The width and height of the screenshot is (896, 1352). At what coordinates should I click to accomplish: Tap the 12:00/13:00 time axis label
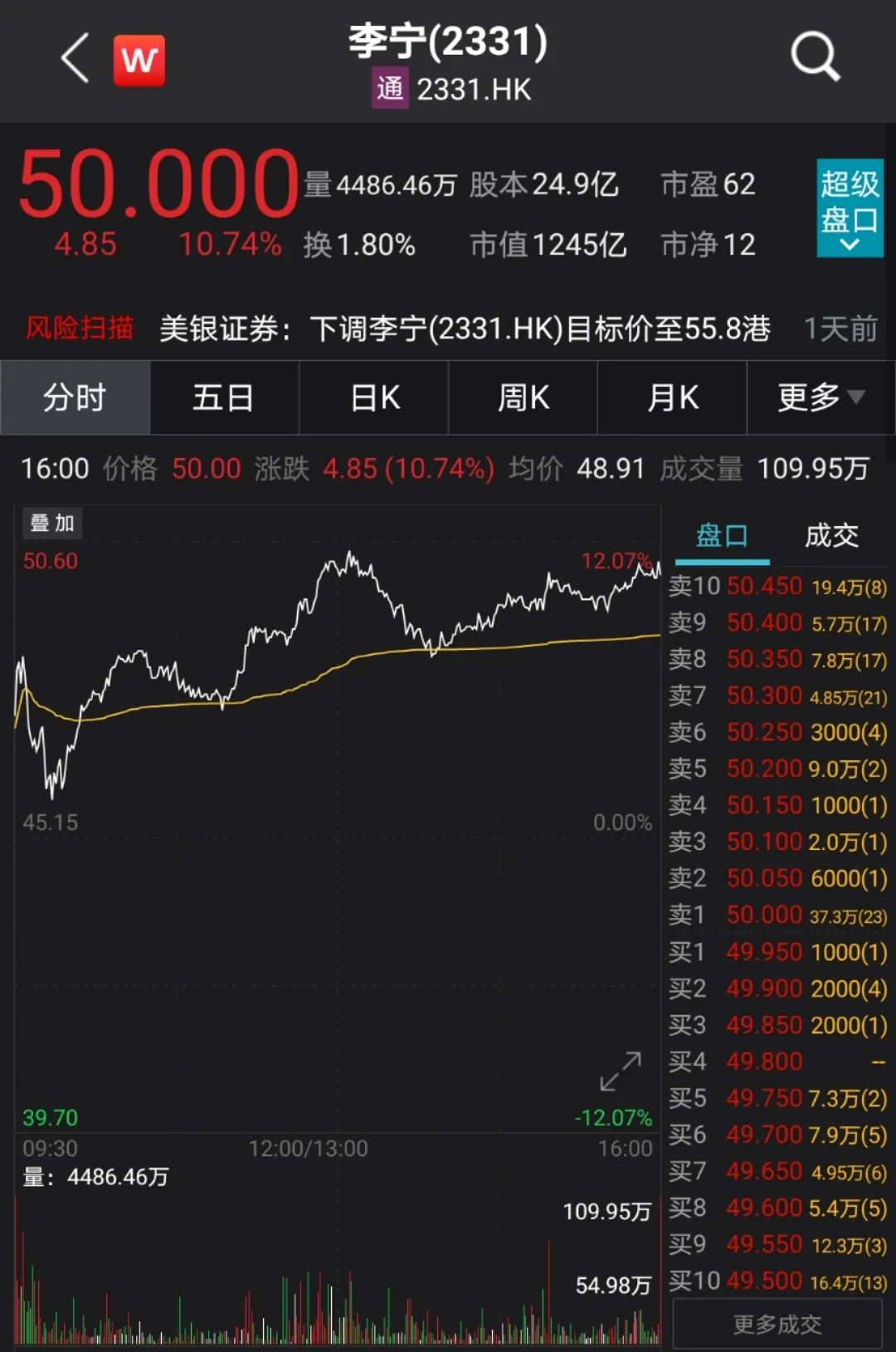point(308,1149)
